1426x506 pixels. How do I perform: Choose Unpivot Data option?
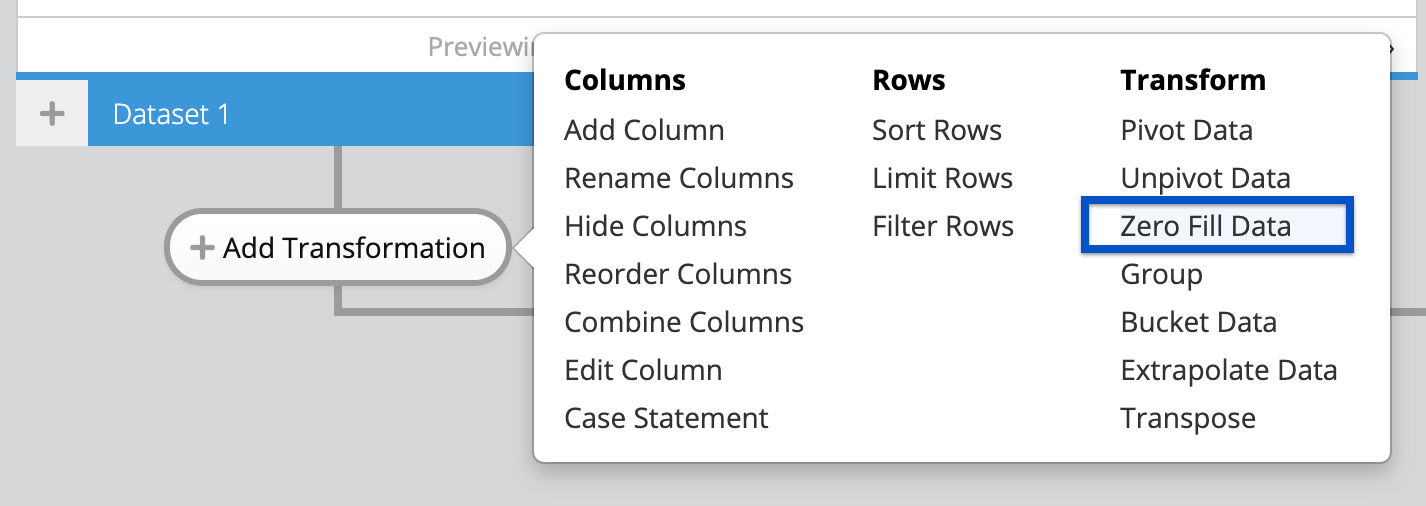pos(1205,178)
